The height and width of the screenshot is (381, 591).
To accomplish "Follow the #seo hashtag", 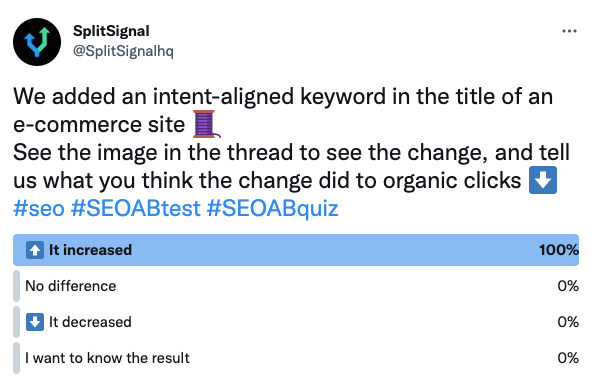I will point(39,208).
